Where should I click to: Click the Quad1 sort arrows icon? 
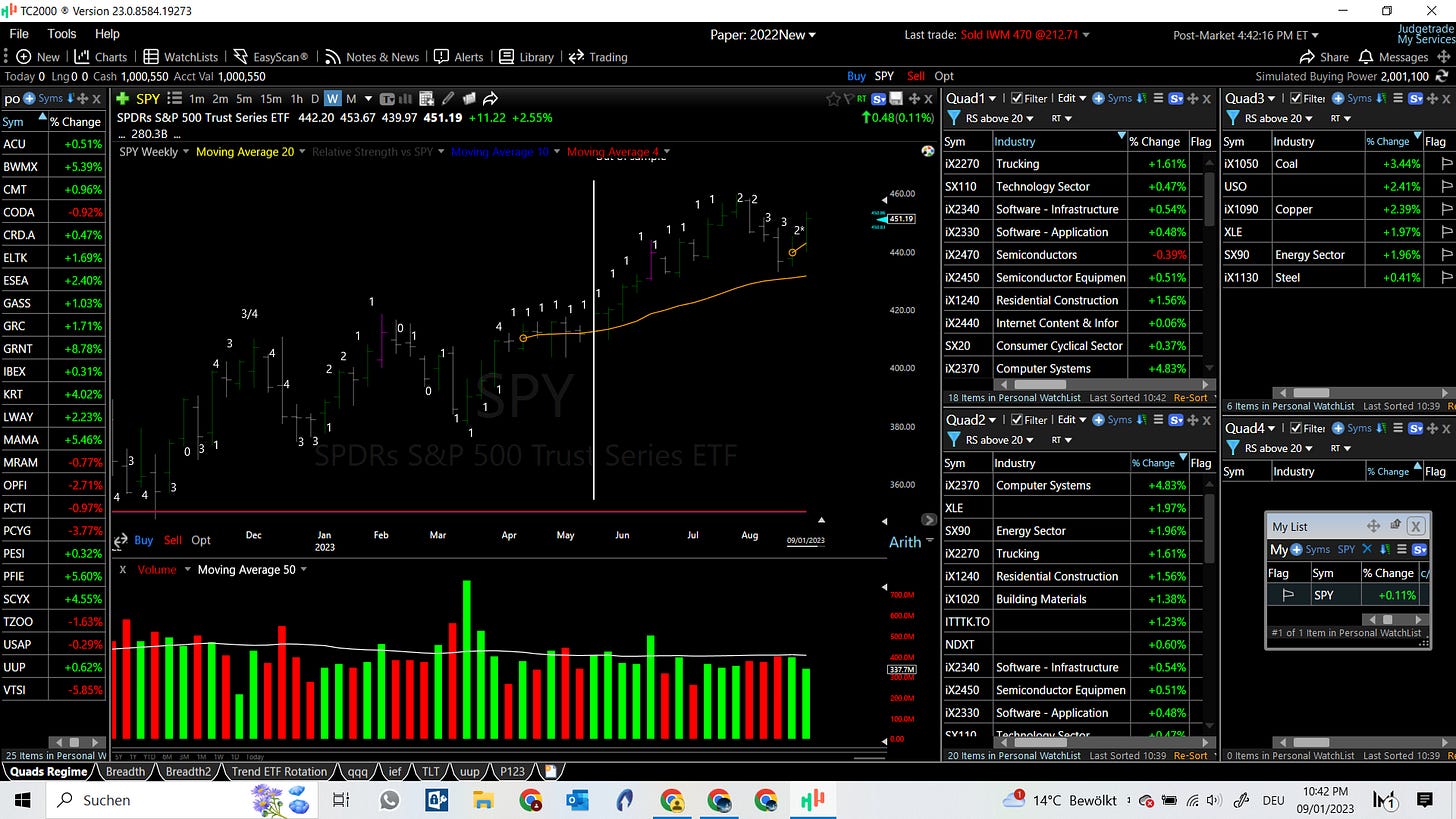tap(1143, 98)
